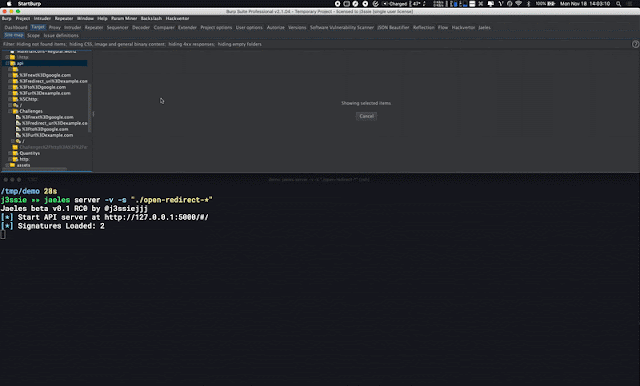Click Cancel under Showing selected items
The image size is (640, 386).
[x=367, y=116]
